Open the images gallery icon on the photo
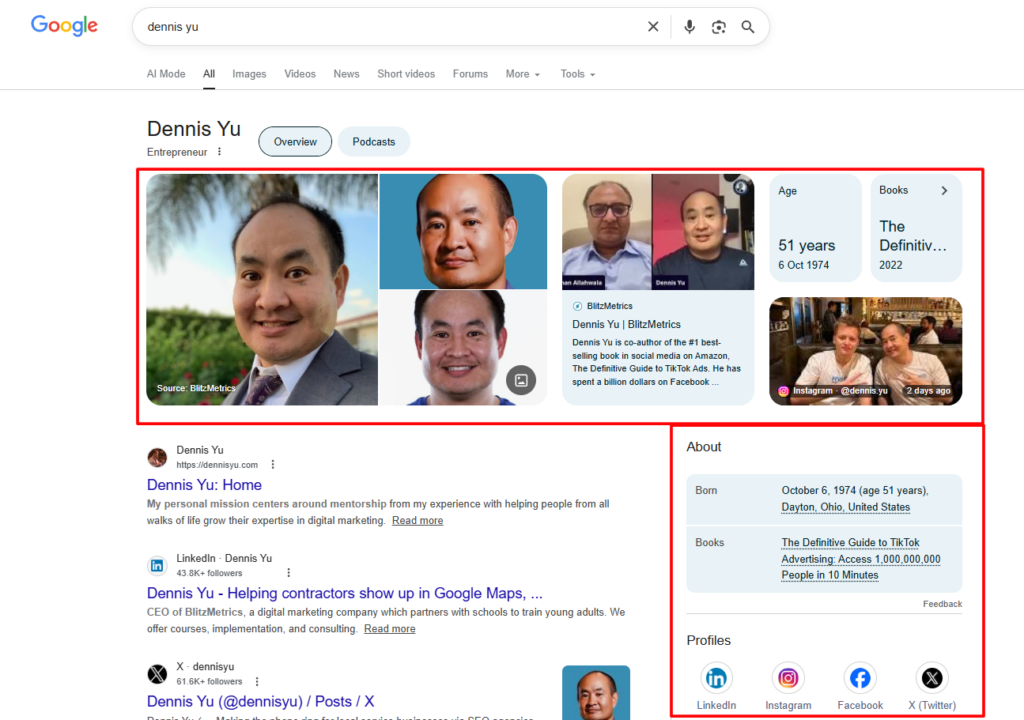 click(x=521, y=380)
